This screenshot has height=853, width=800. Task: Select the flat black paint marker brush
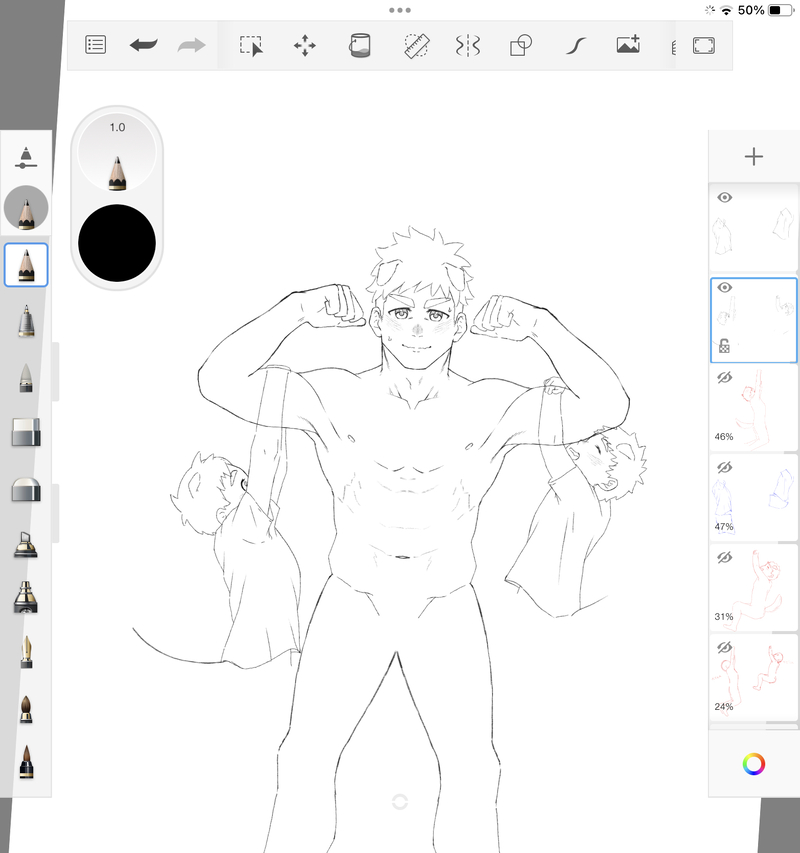[26, 545]
